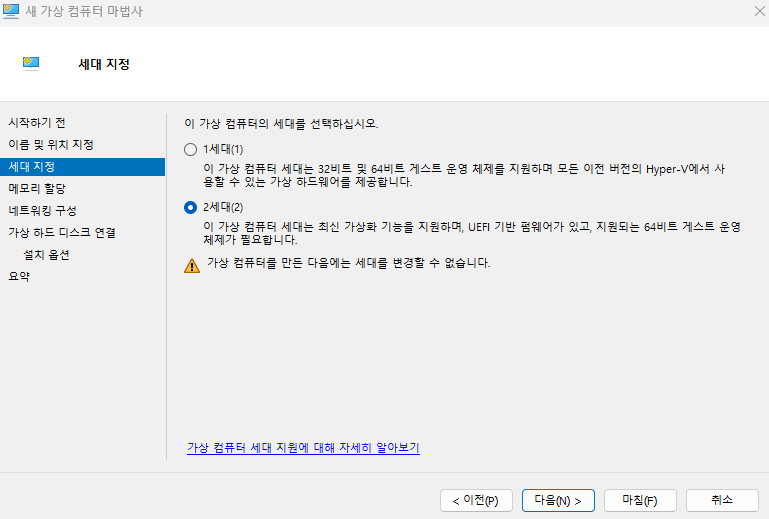Click the 다음(N) > next button
The height and width of the screenshot is (519, 769).
click(x=558, y=500)
